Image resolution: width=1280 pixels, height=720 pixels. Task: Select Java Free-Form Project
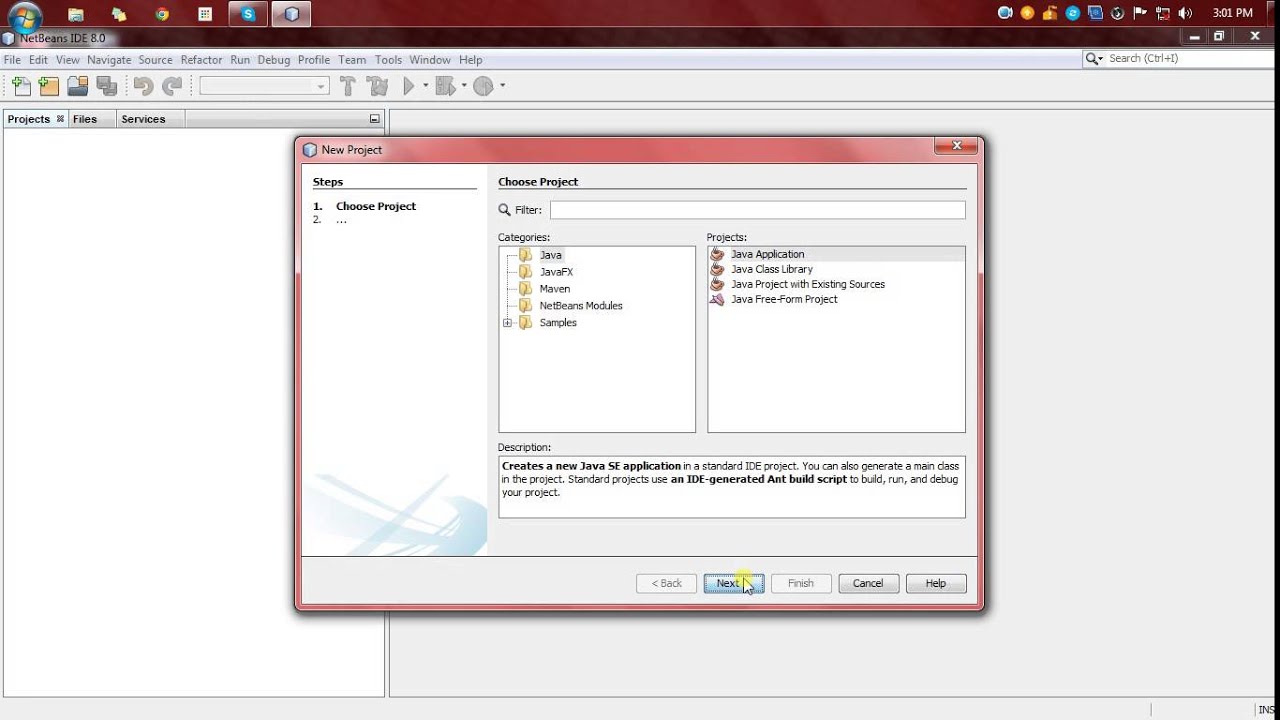click(x=784, y=299)
